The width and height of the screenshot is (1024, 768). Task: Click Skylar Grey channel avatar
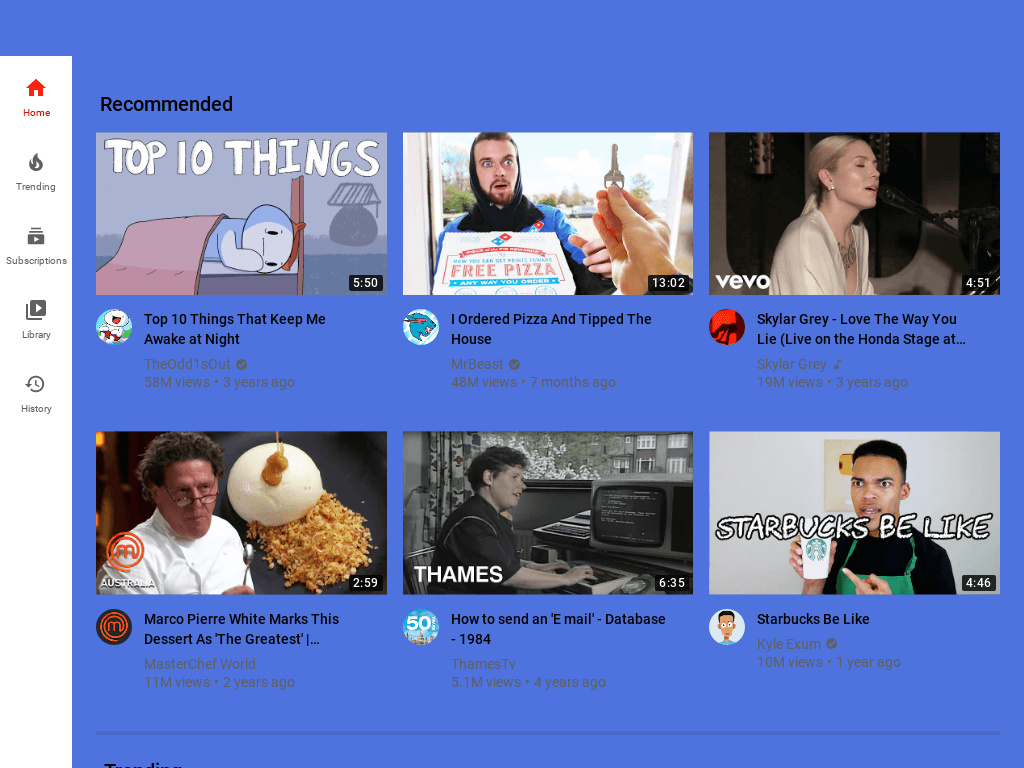point(727,327)
